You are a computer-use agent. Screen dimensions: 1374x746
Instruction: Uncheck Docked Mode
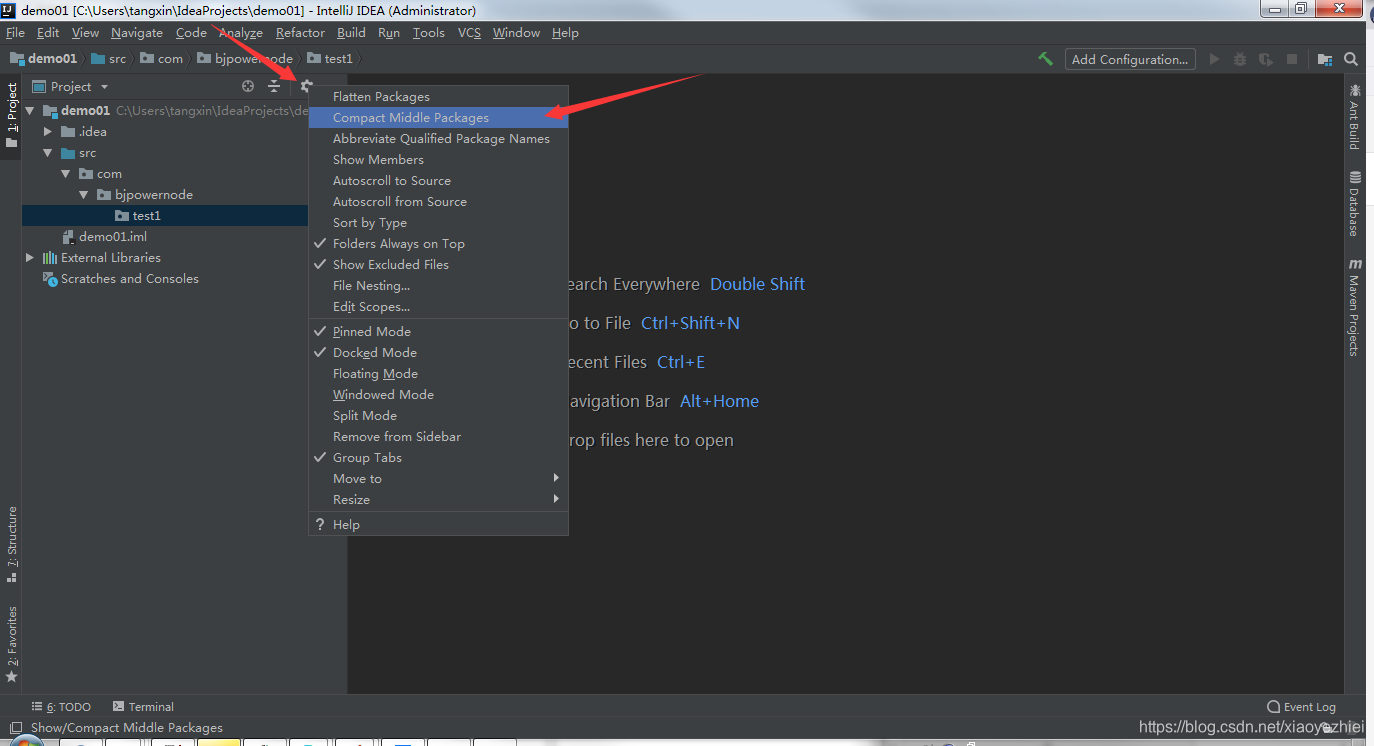[x=438, y=352]
